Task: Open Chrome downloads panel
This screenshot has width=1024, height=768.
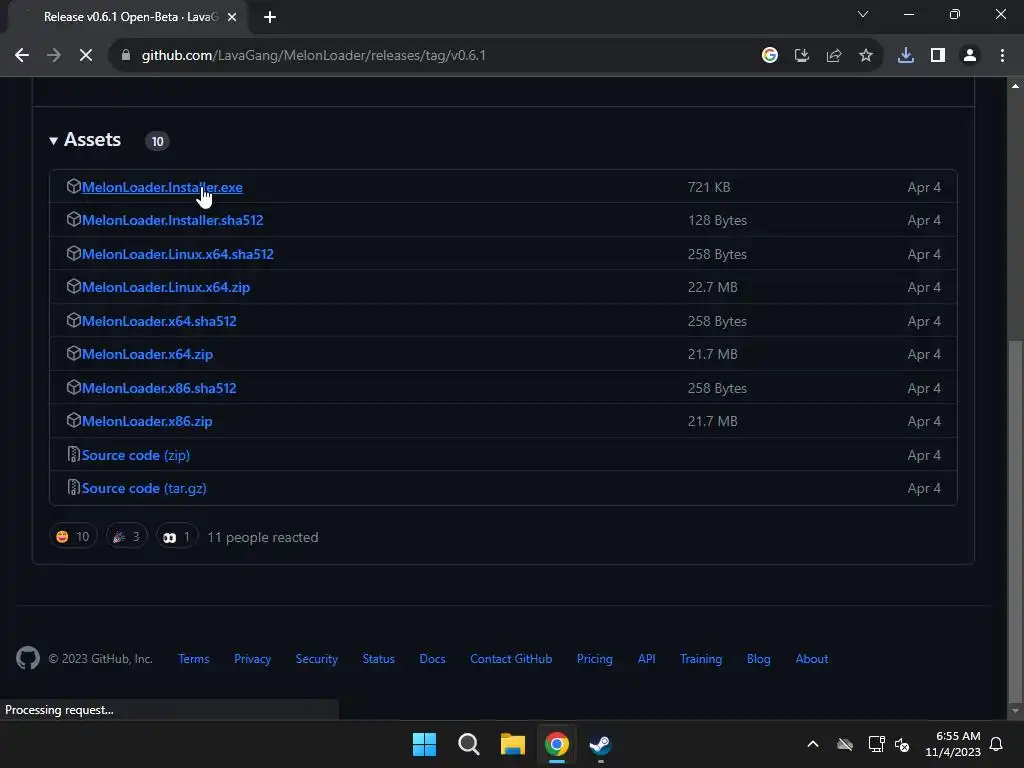Action: click(906, 56)
